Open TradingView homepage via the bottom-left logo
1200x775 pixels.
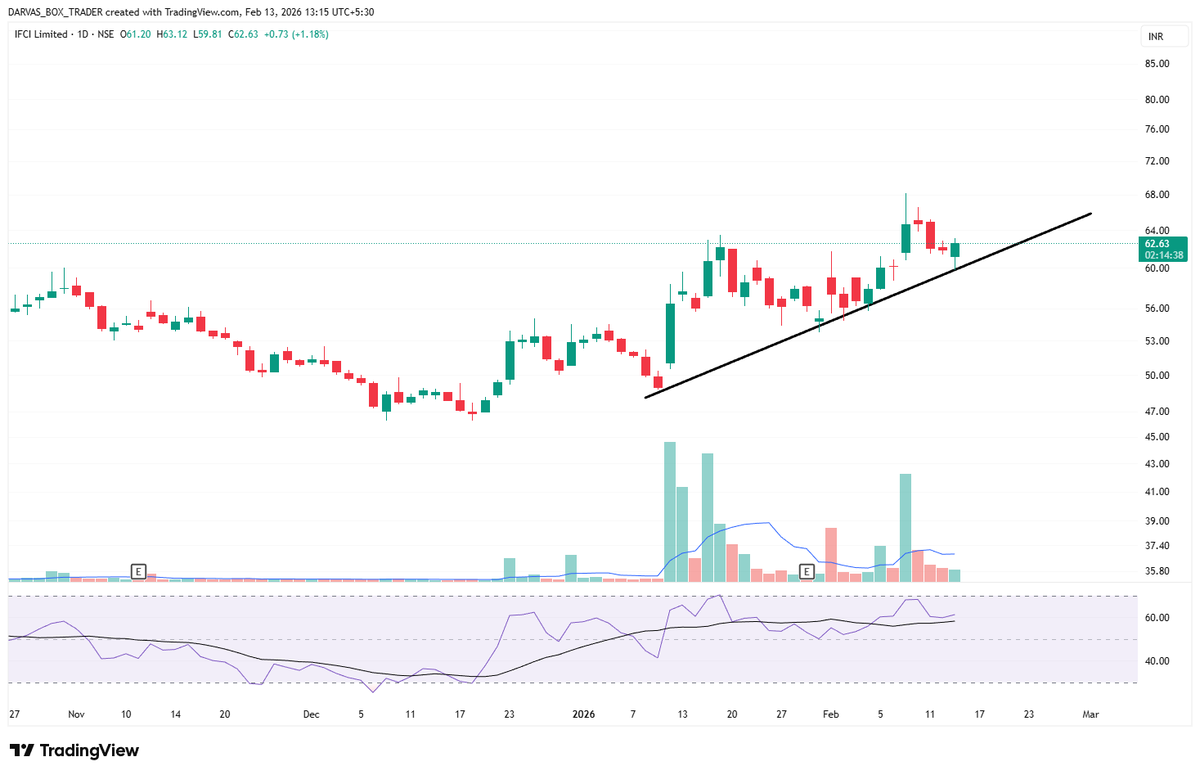click(72, 750)
